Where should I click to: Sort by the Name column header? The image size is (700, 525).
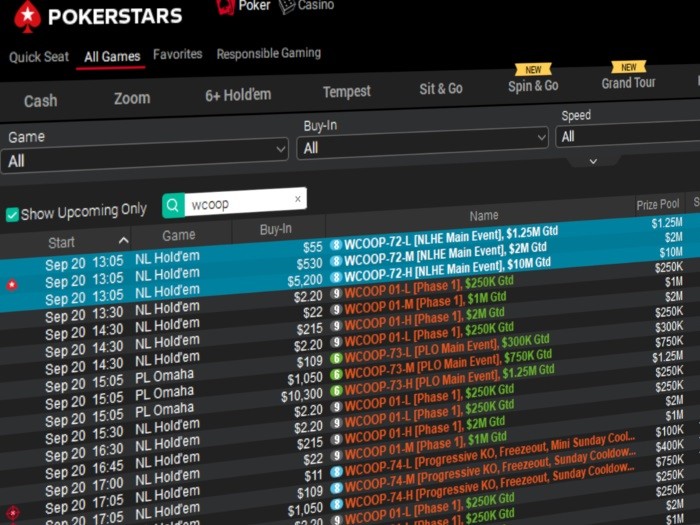tap(484, 216)
